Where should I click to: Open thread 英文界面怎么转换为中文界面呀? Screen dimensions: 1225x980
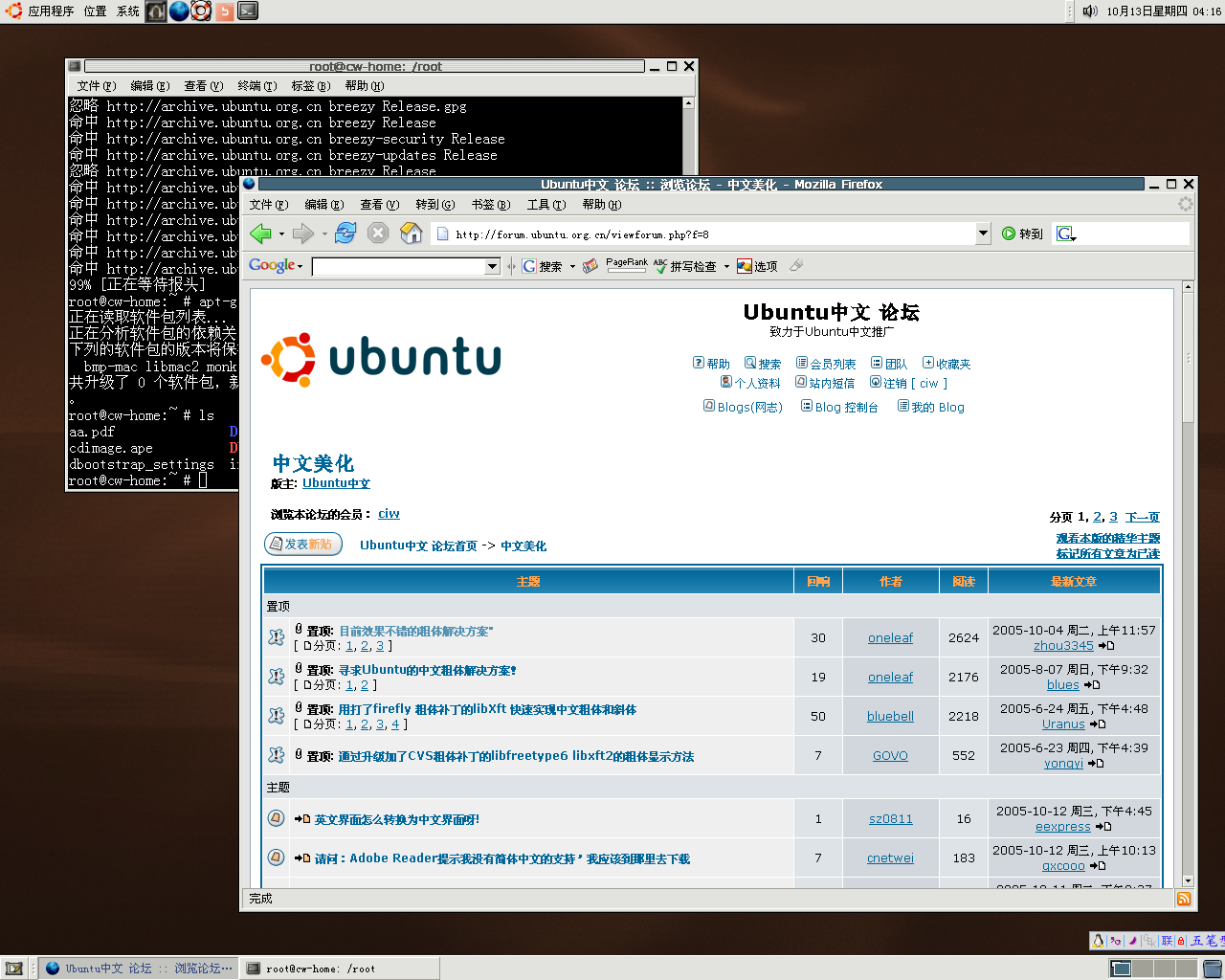pyautogui.click(x=397, y=819)
